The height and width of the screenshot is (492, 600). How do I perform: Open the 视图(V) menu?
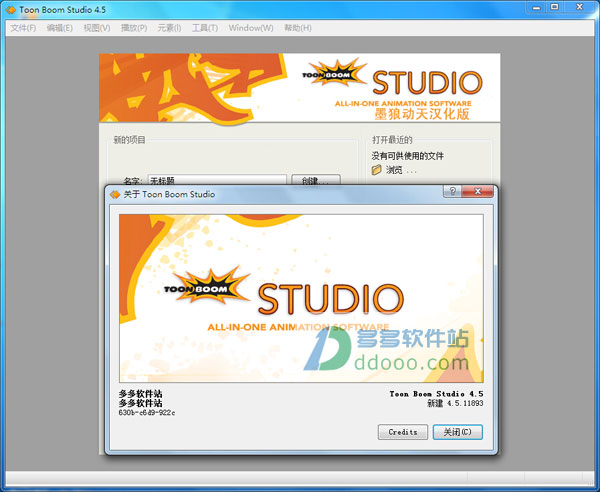pyautogui.click(x=97, y=28)
